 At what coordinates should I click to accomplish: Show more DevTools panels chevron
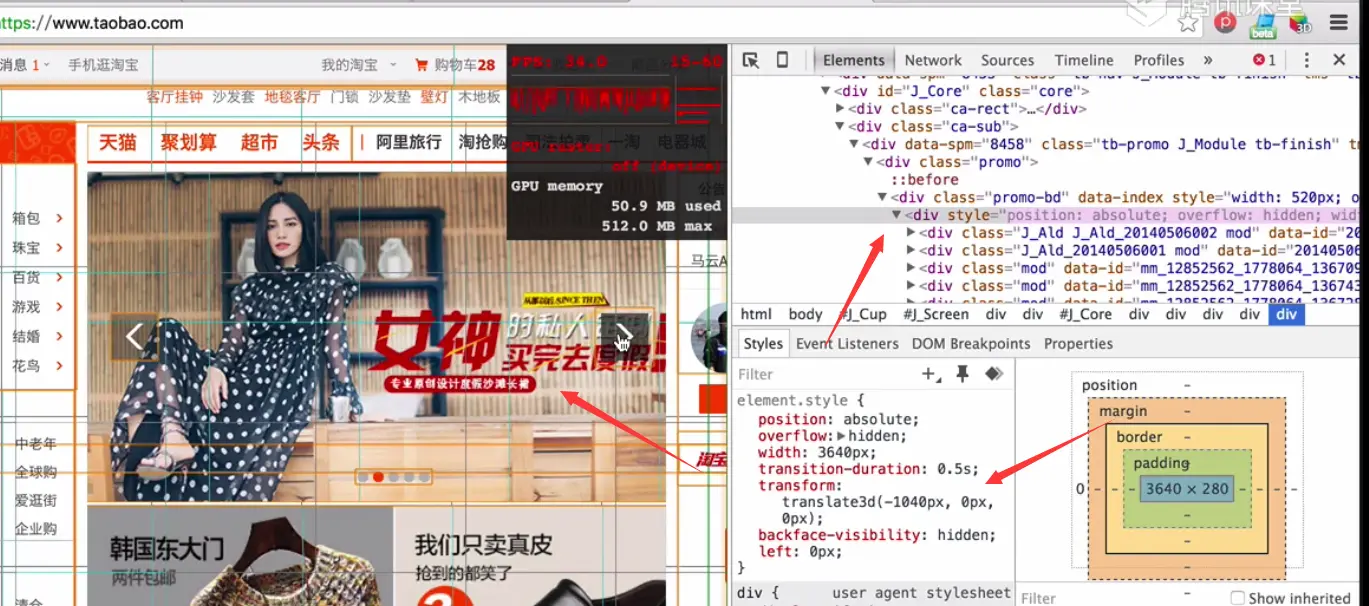[1208, 60]
